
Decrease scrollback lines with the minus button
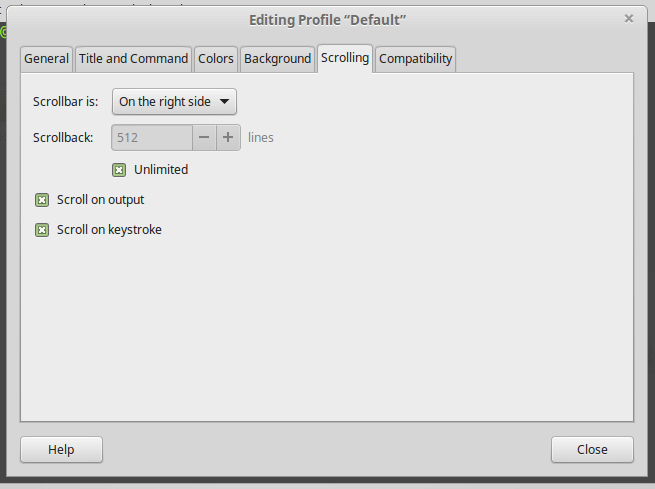point(204,137)
